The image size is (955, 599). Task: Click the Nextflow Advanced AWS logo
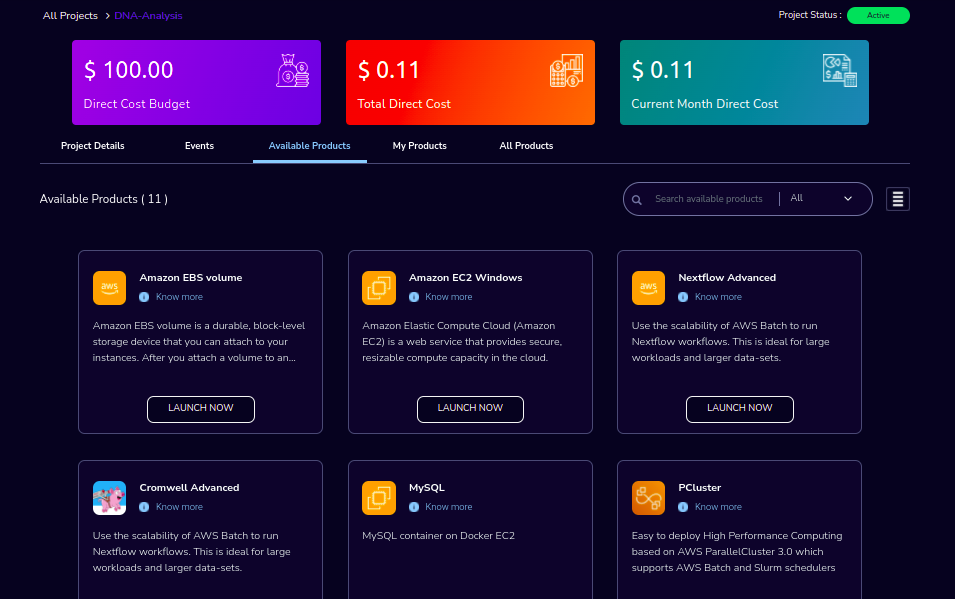coord(648,288)
